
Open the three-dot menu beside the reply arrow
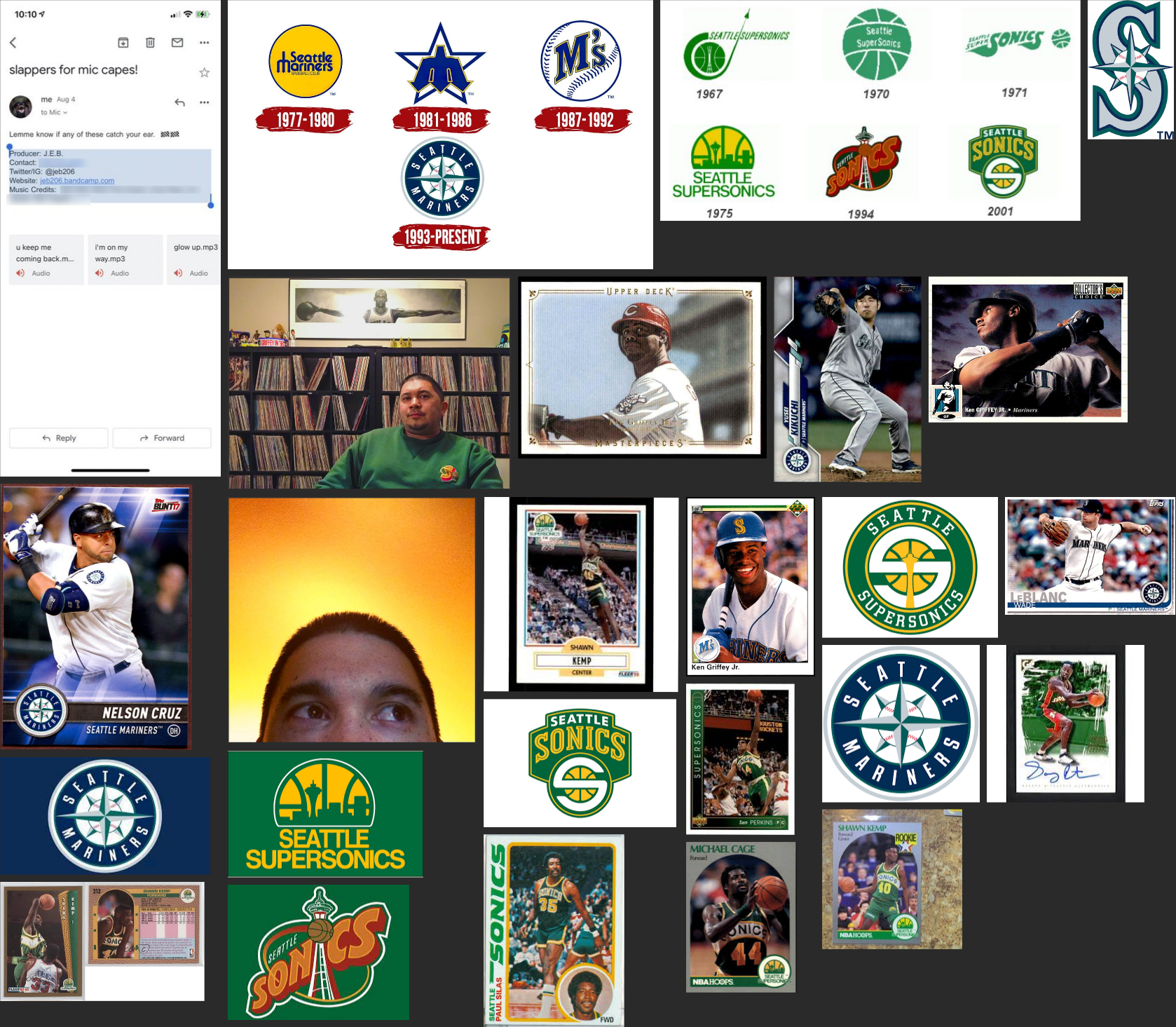click(x=204, y=102)
